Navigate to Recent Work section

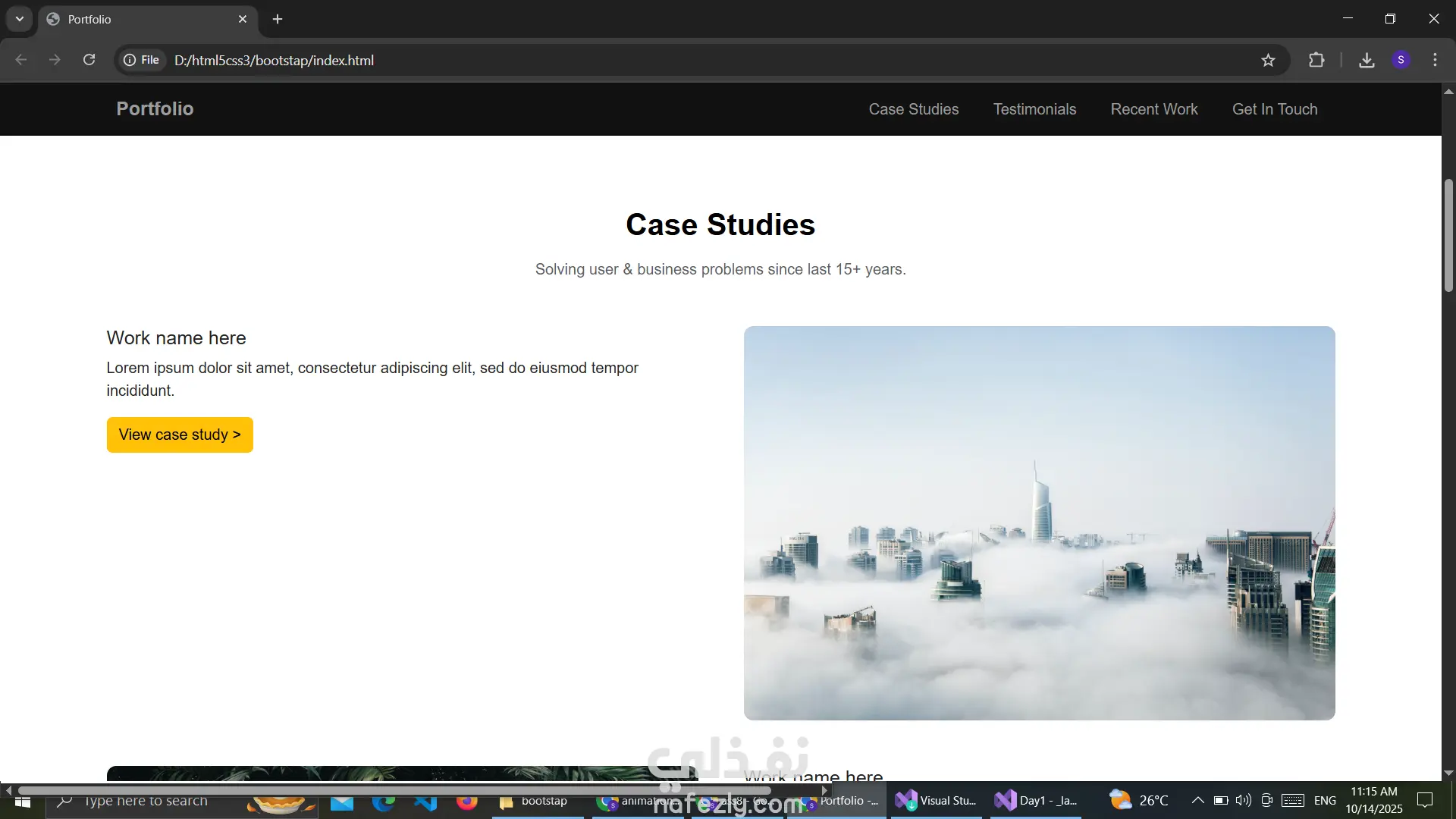pyautogui.click(x=1153, y=109)
